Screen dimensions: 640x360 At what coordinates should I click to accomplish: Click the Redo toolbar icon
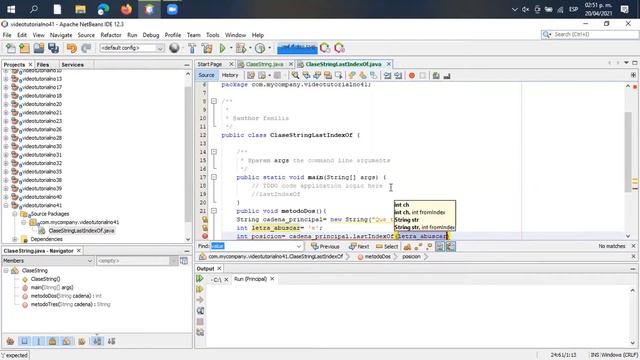86,48
